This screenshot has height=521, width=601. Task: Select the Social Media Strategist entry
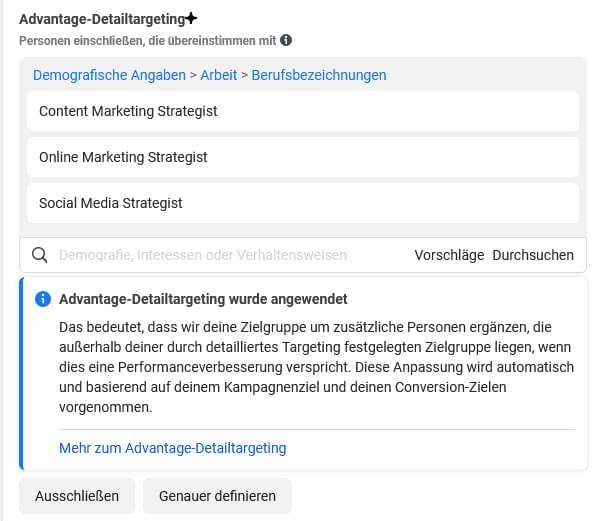303,203
